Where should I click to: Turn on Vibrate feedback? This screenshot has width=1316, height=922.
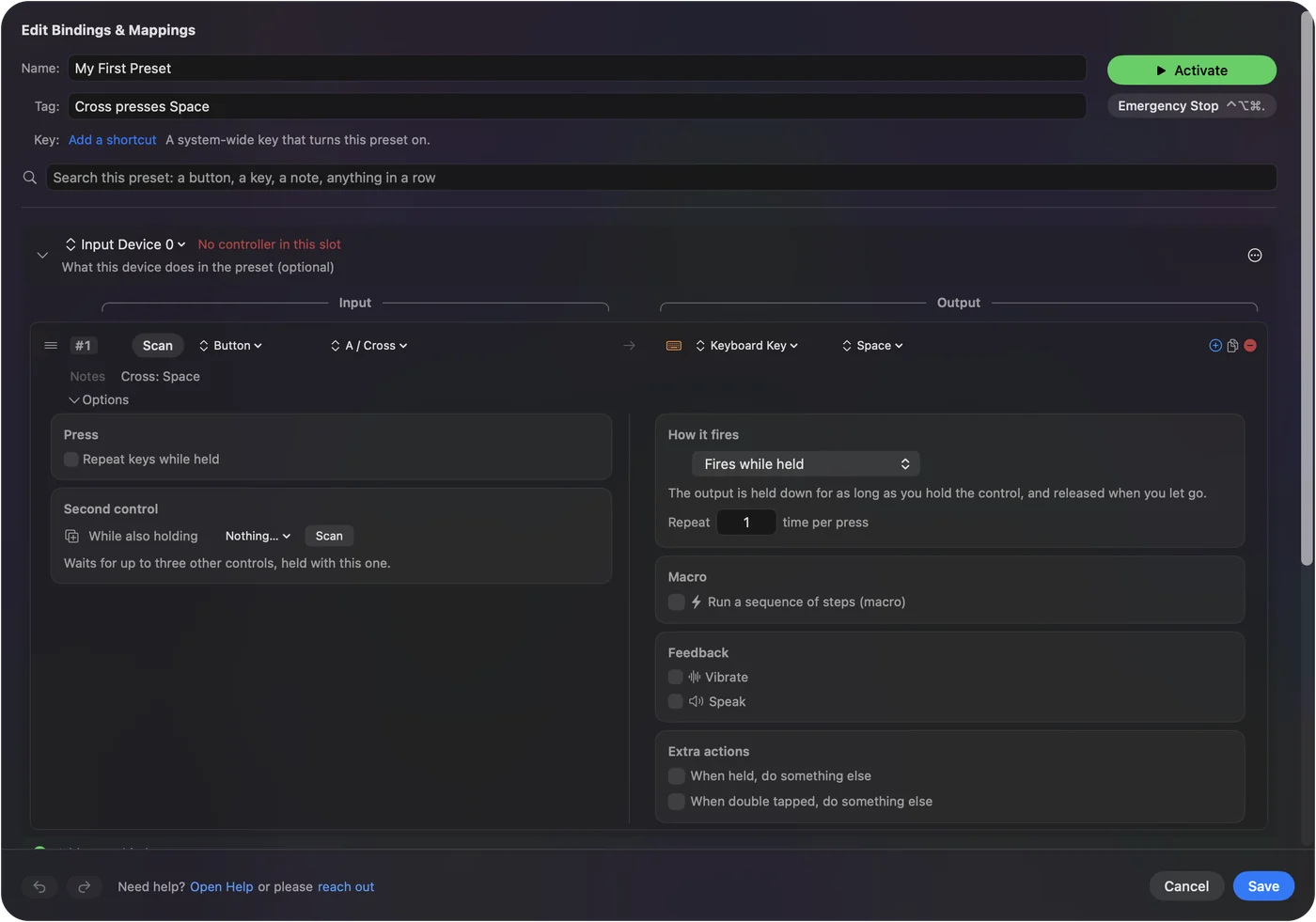pyautogui.click(x=675, y=677)
